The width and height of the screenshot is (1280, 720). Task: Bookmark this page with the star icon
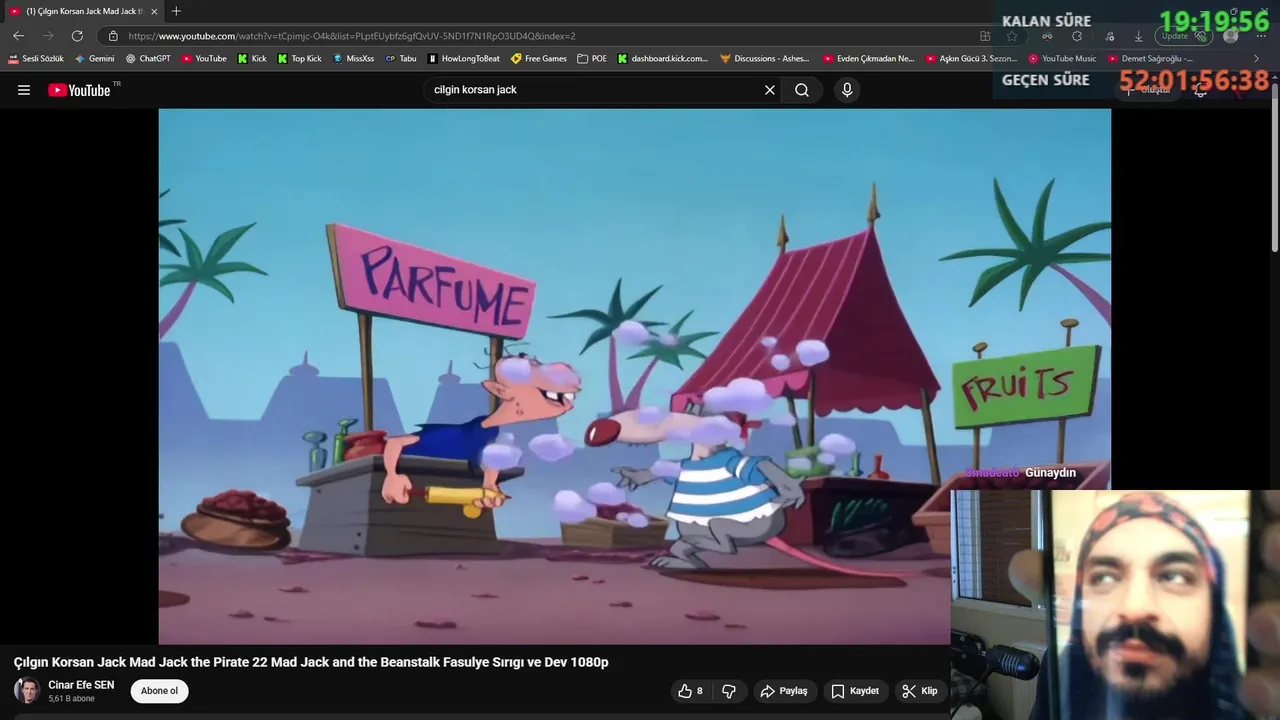[x=1012, y=36]
